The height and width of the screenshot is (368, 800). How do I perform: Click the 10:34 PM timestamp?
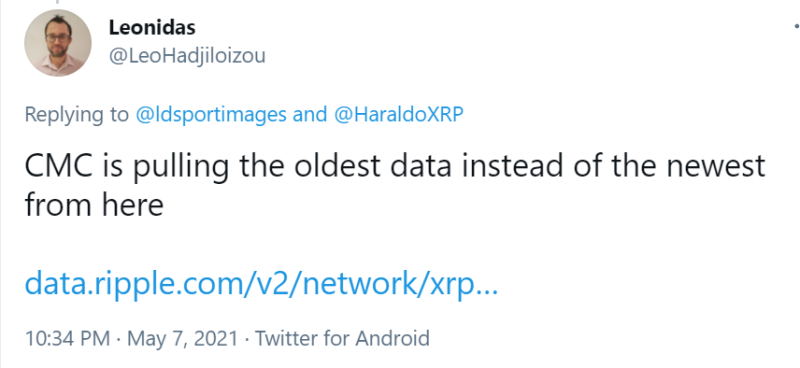(x=67, y=338)
